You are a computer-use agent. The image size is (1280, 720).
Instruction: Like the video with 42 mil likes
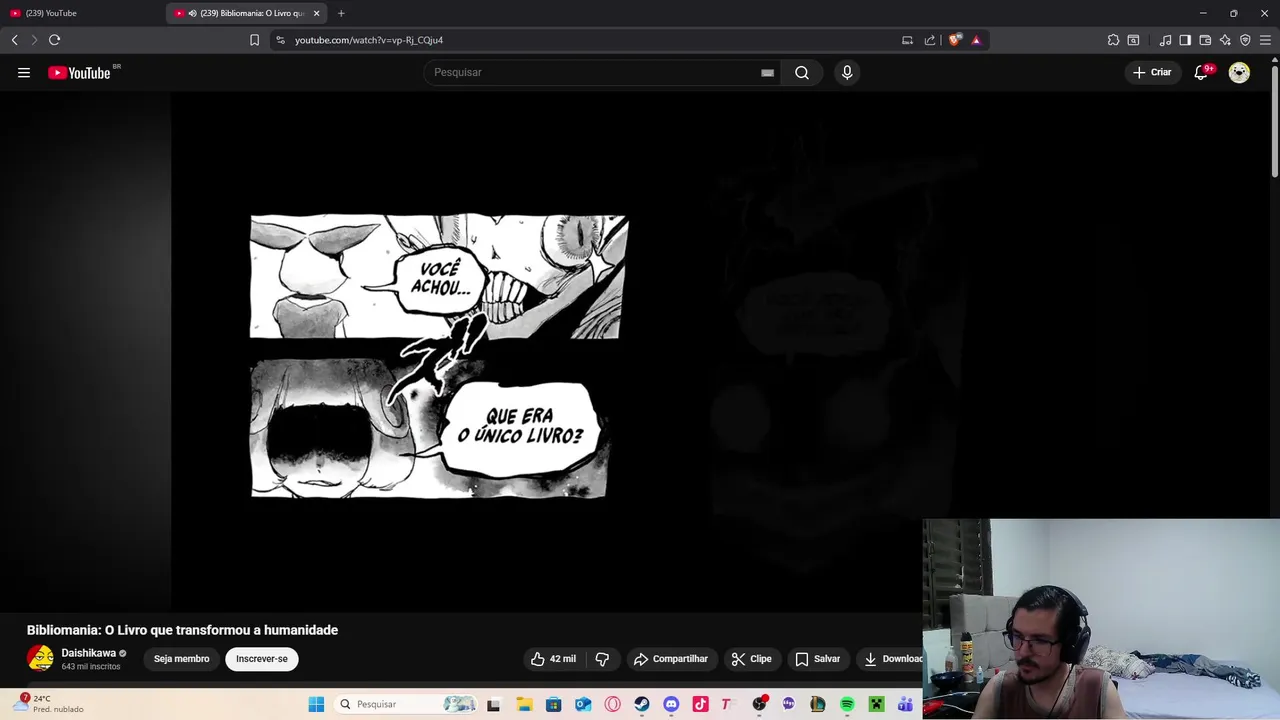point(553,659)
